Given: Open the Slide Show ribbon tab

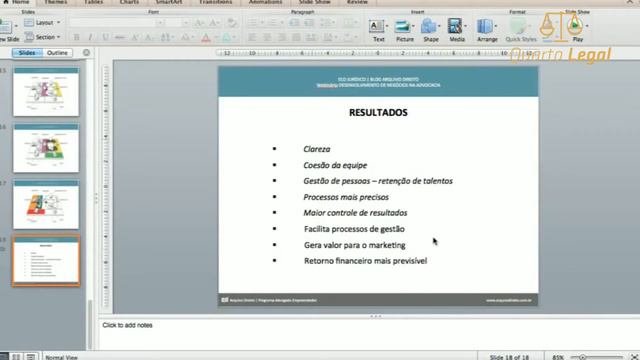Looking at the screenshot, I should 314,2.
